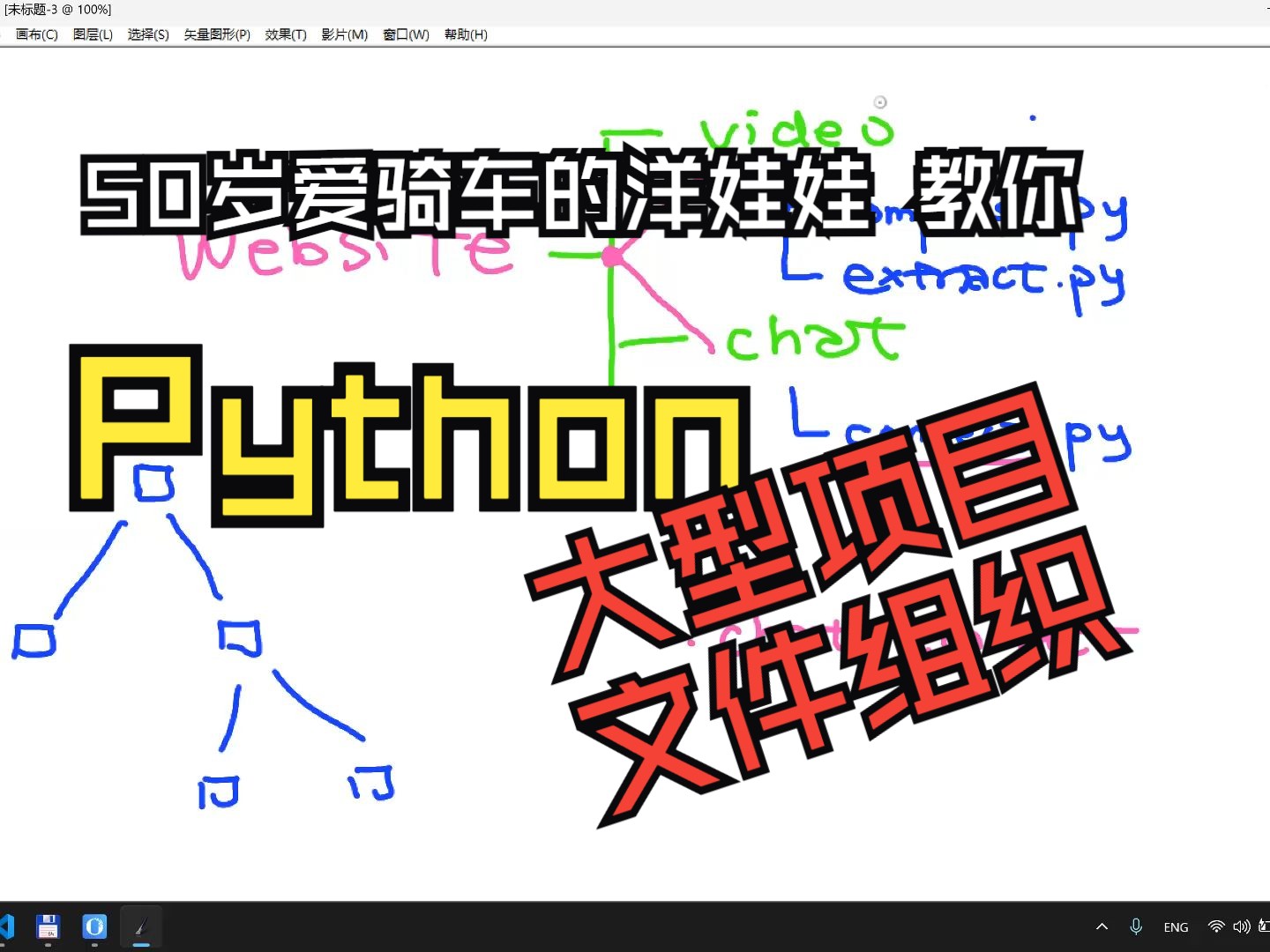Switch input language via ENG indicator
This screenshot has height=952, width=1270.
(x=1176, y=927)
